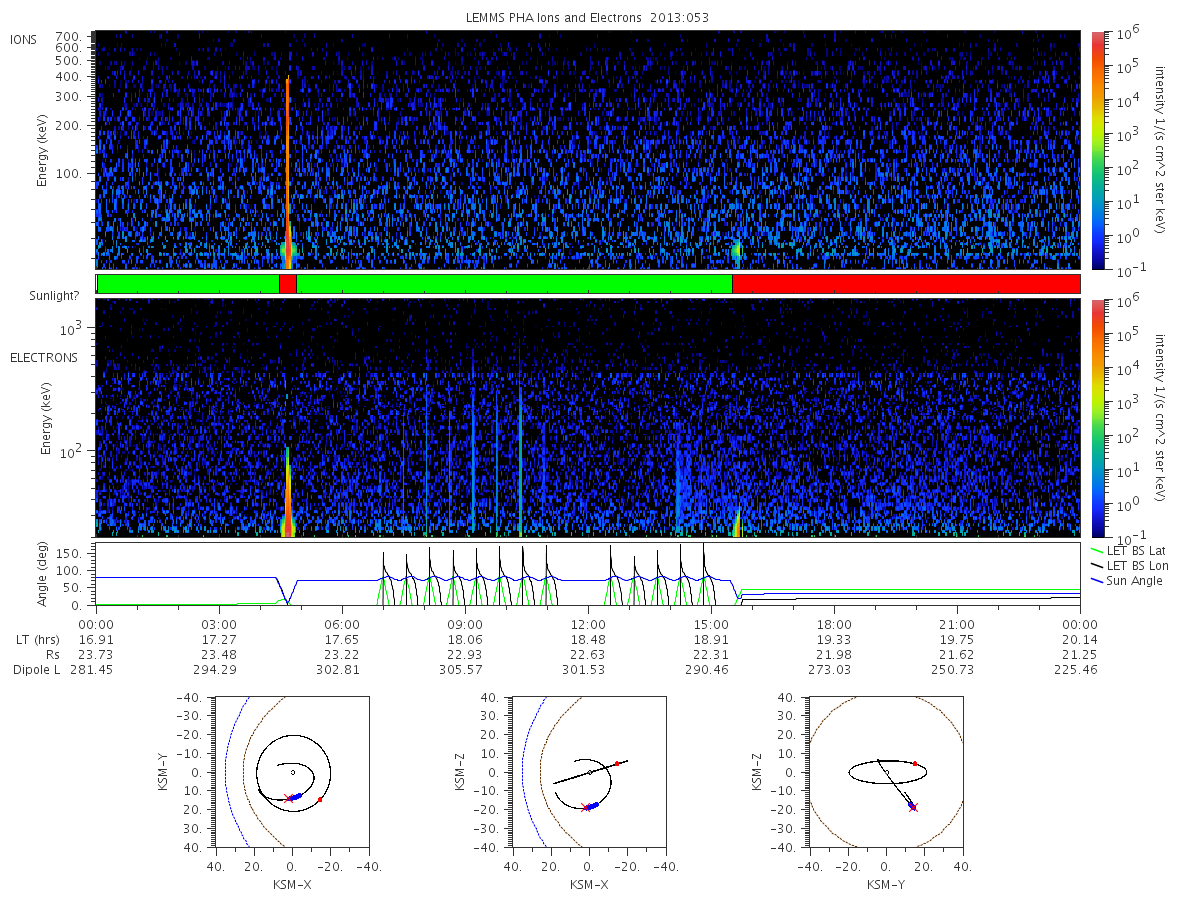Click the long red Sunlight bar segment
Viewport: 1200px width, 900px height.
(x=905, y=284)
